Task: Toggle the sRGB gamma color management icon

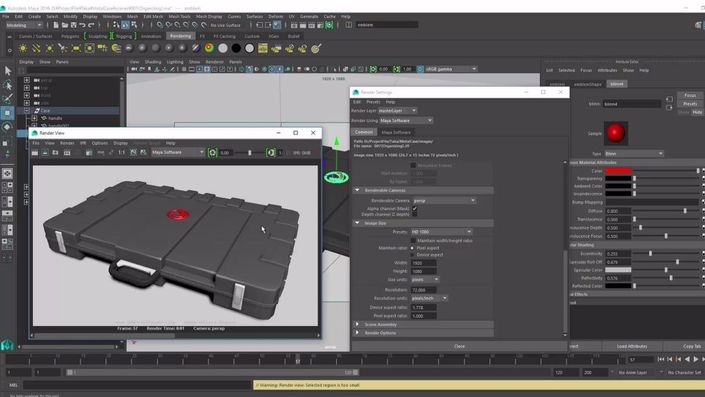Action: click(420, 69)
